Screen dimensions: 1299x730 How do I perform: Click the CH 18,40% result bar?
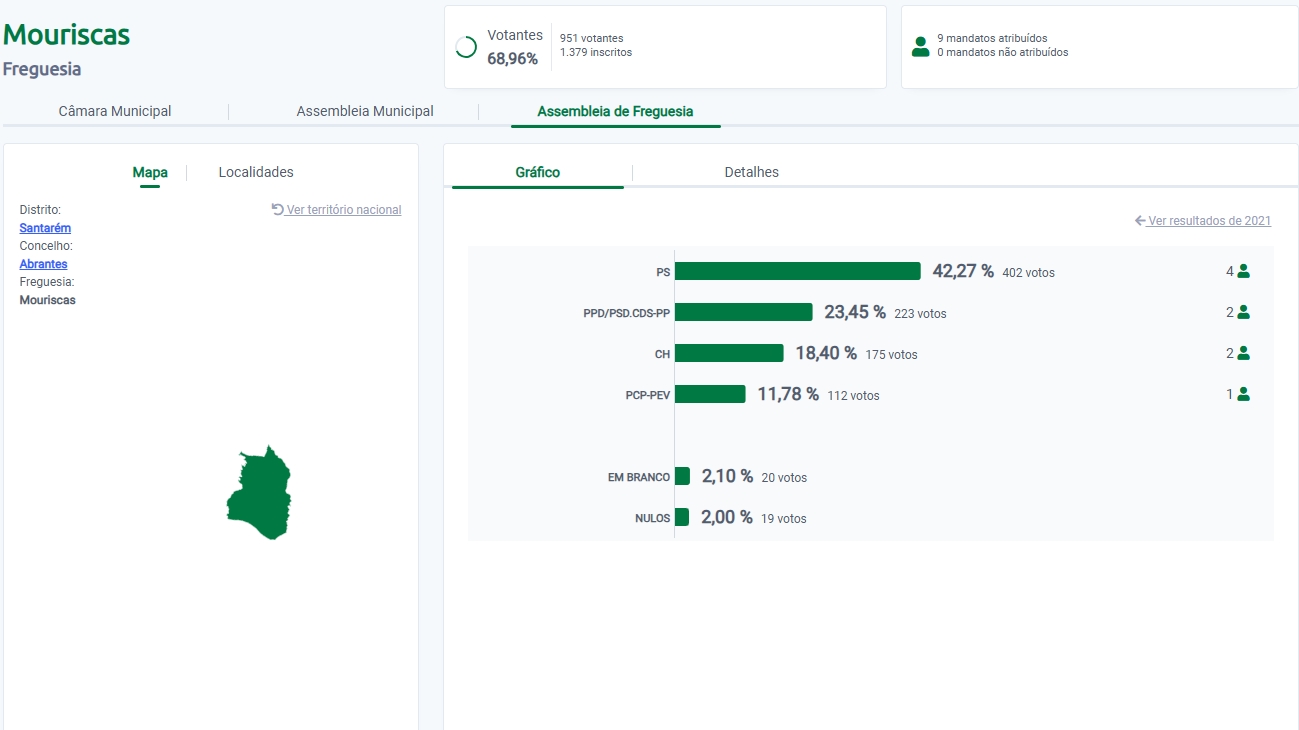pos(729,353)
